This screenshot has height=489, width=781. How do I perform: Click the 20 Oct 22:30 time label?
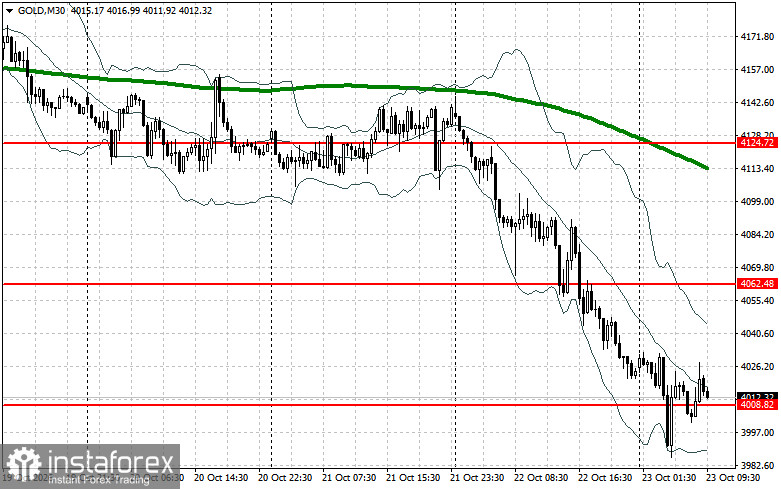[285, 478]
